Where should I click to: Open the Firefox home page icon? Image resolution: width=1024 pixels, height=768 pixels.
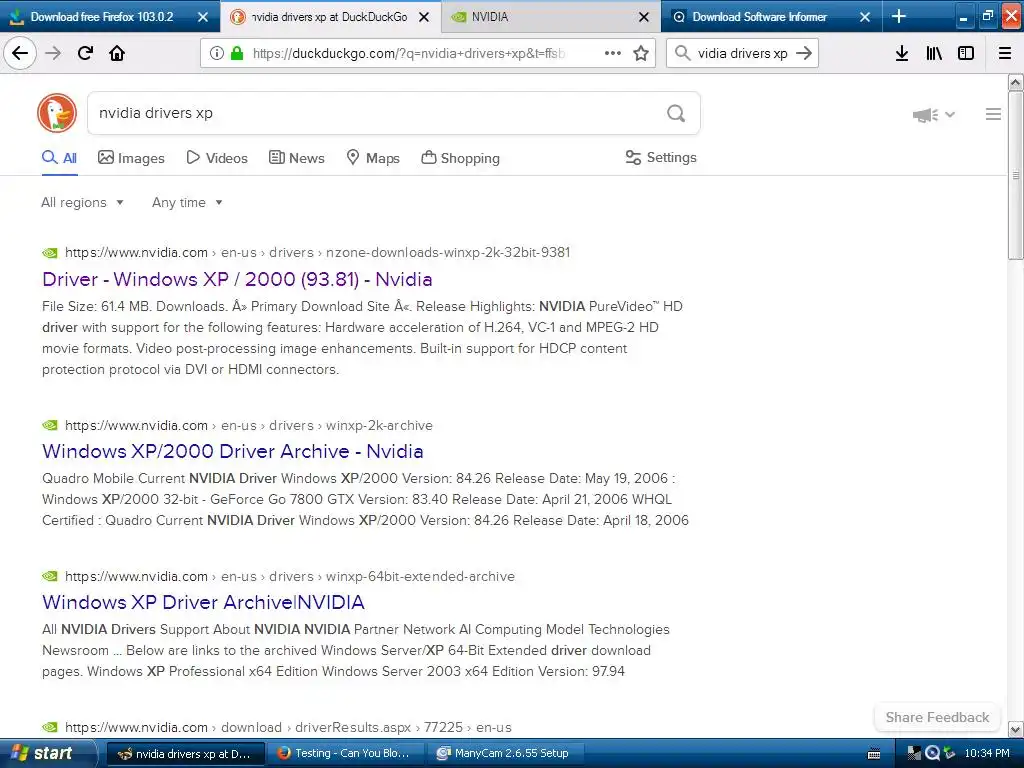[117, 53]
